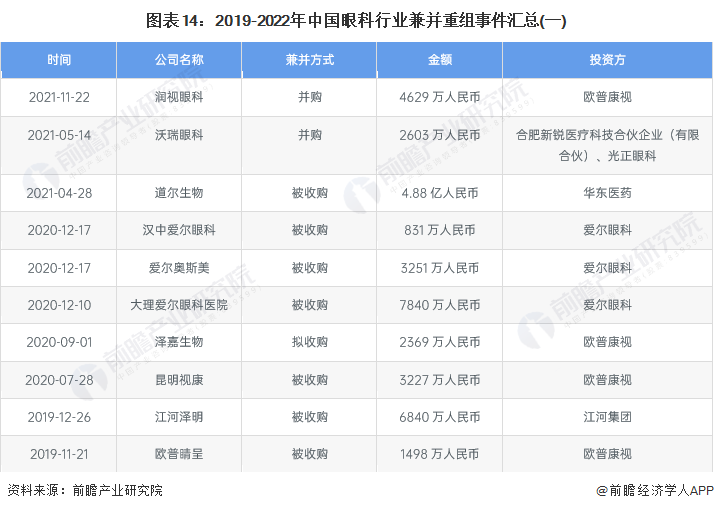Screen dimensions: 714x511
Task: Click the 4.88 亿人民币 amount
Action: coord(439,193)
